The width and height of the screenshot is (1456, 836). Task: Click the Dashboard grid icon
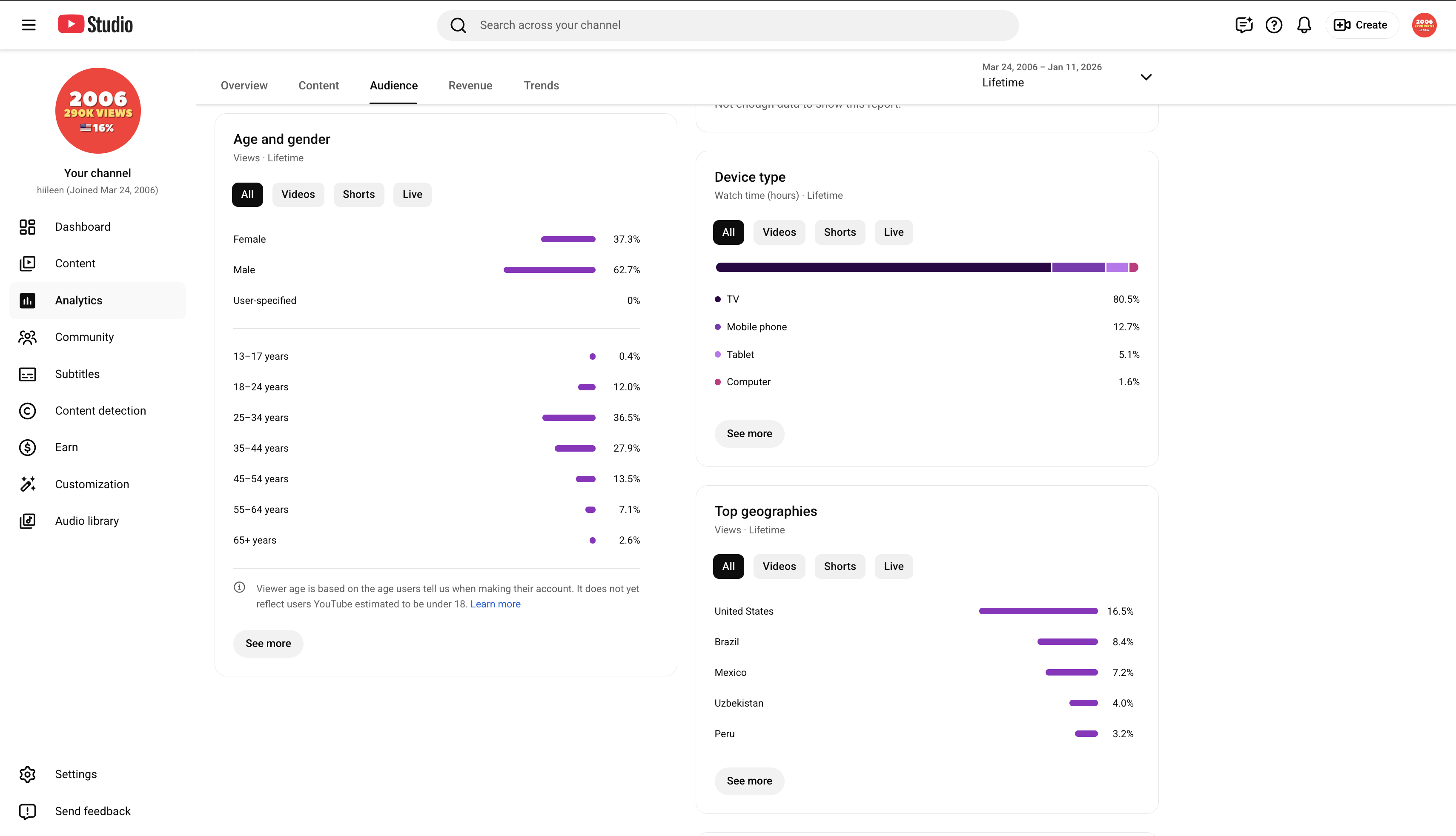click(x=28, y=227)
